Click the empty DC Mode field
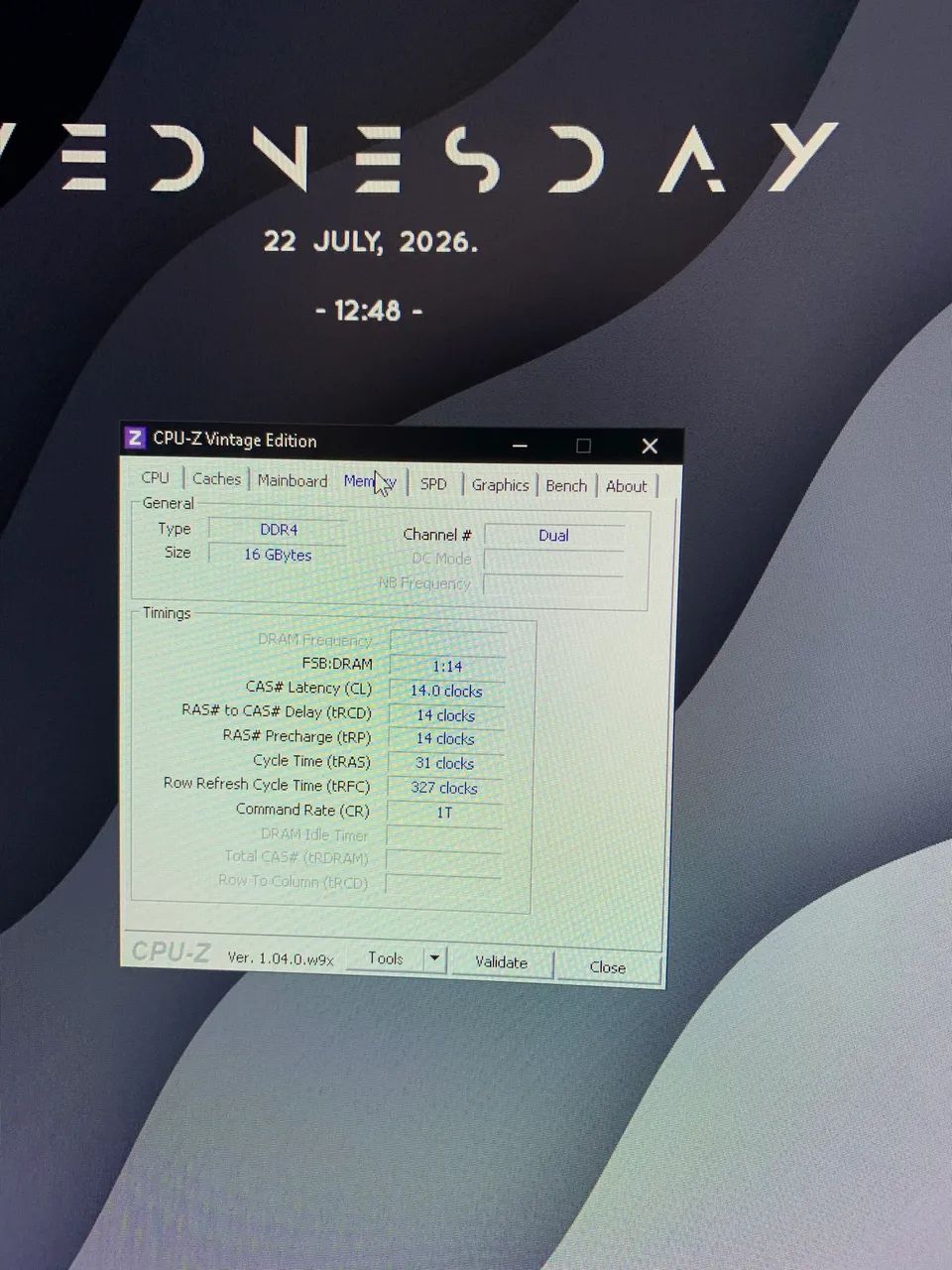Image resolution: width=952 pixels, height=1270 pixels. [553, 561]
